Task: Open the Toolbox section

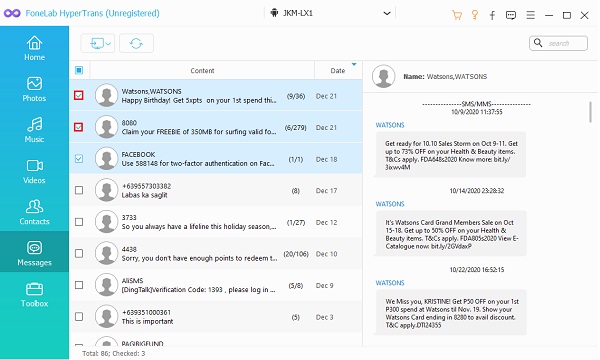Action: point(34,295)
